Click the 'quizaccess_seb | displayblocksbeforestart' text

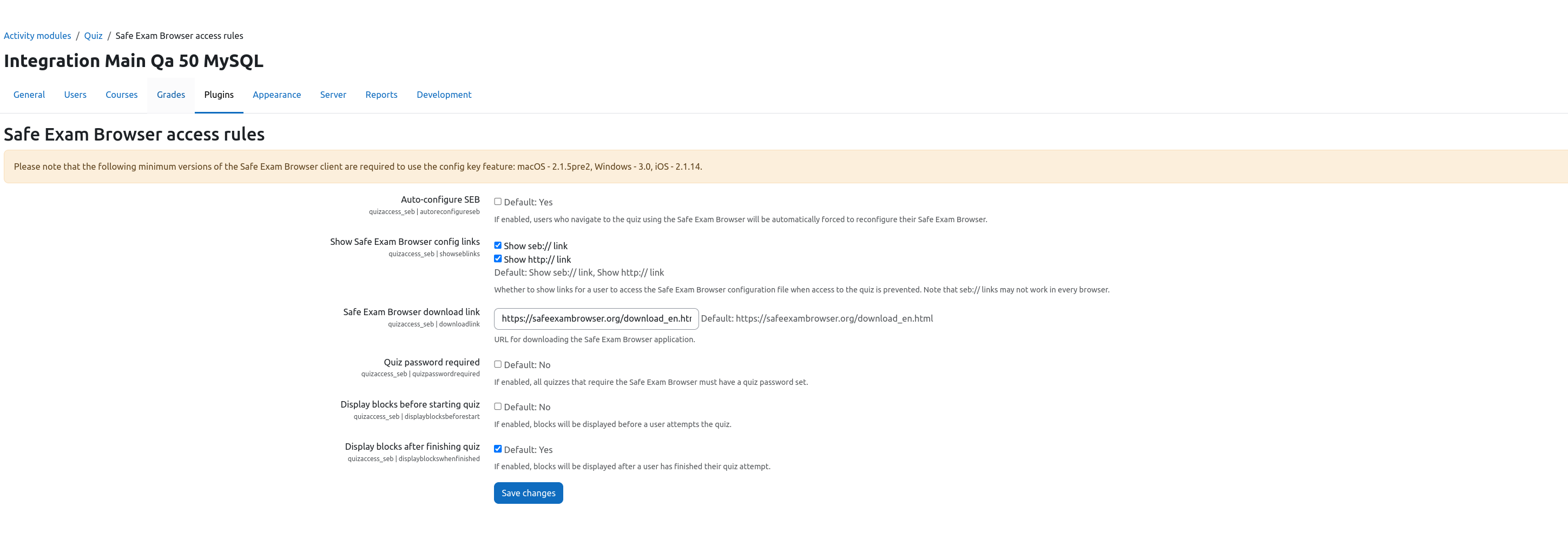[x=417, y=417]
